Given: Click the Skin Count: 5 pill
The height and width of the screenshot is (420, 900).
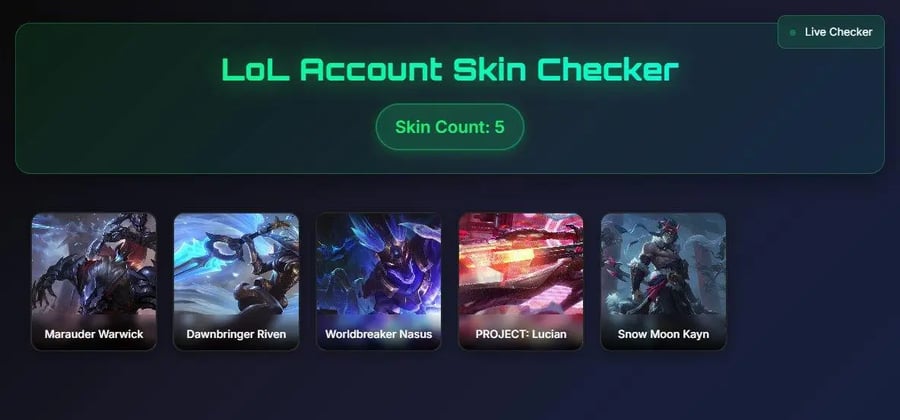Looking at the screenshot, I should pyautogui.click(x=450, y=127).
